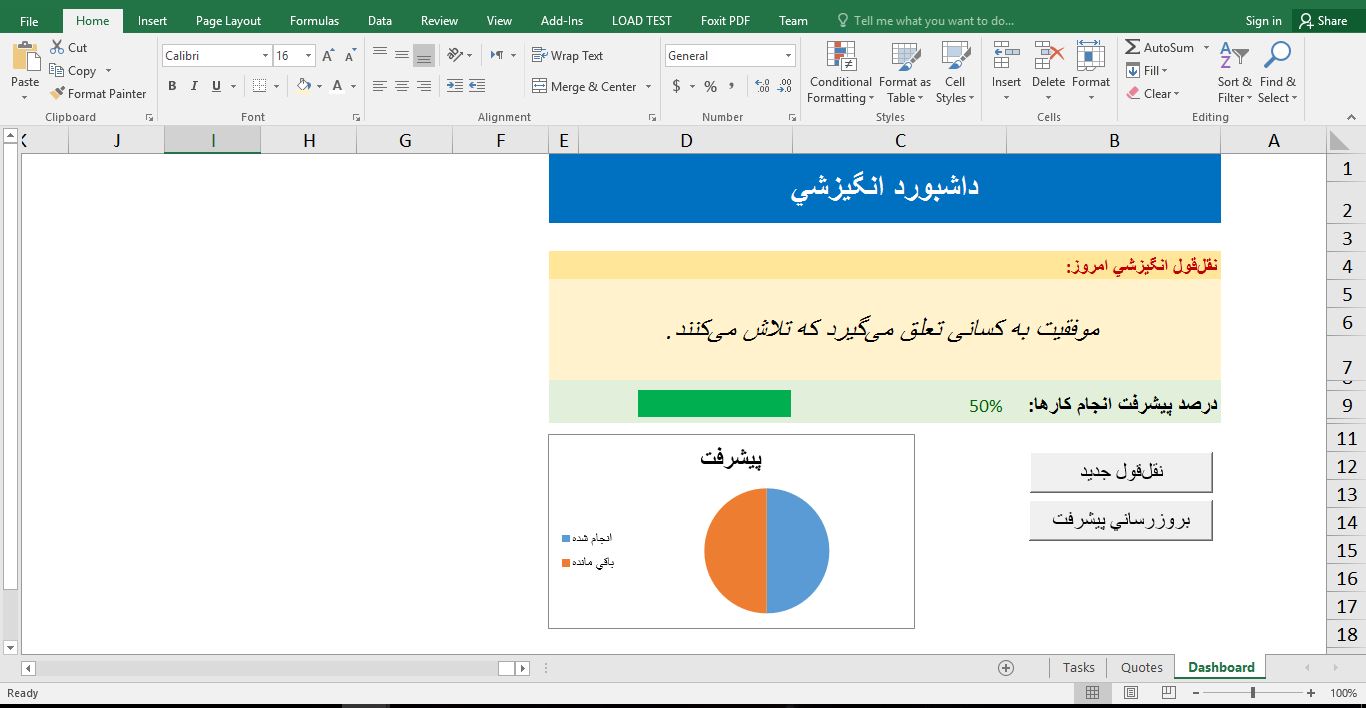Screen dimensions: 1366x708
Task: Click the zoom slider handle
Action: point(1253,693)
